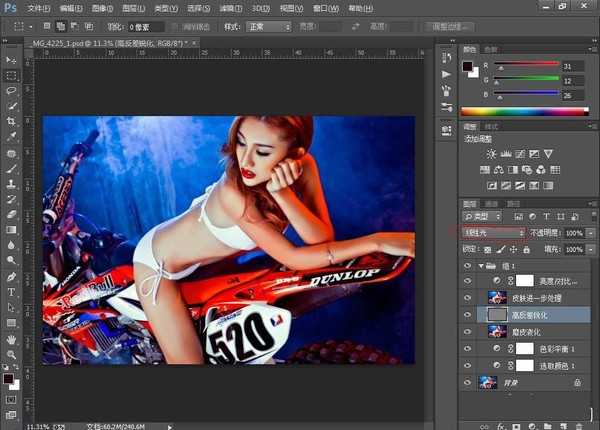Select the Crop tool
This screenshot has height=430, width=600.
pyautogui.click(x=11, y=120)
